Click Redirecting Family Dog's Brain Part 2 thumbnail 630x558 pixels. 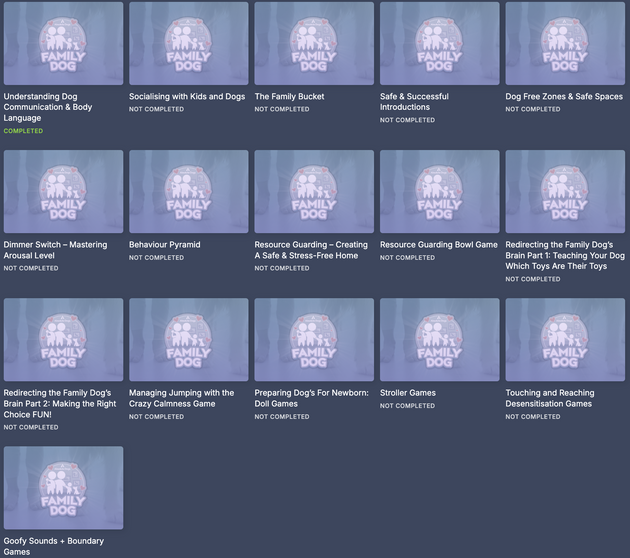[63, 339]
